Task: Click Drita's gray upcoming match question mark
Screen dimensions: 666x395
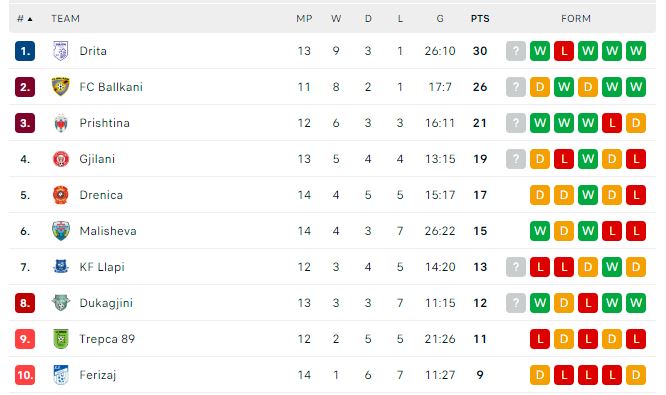Action: pos(516,51)
